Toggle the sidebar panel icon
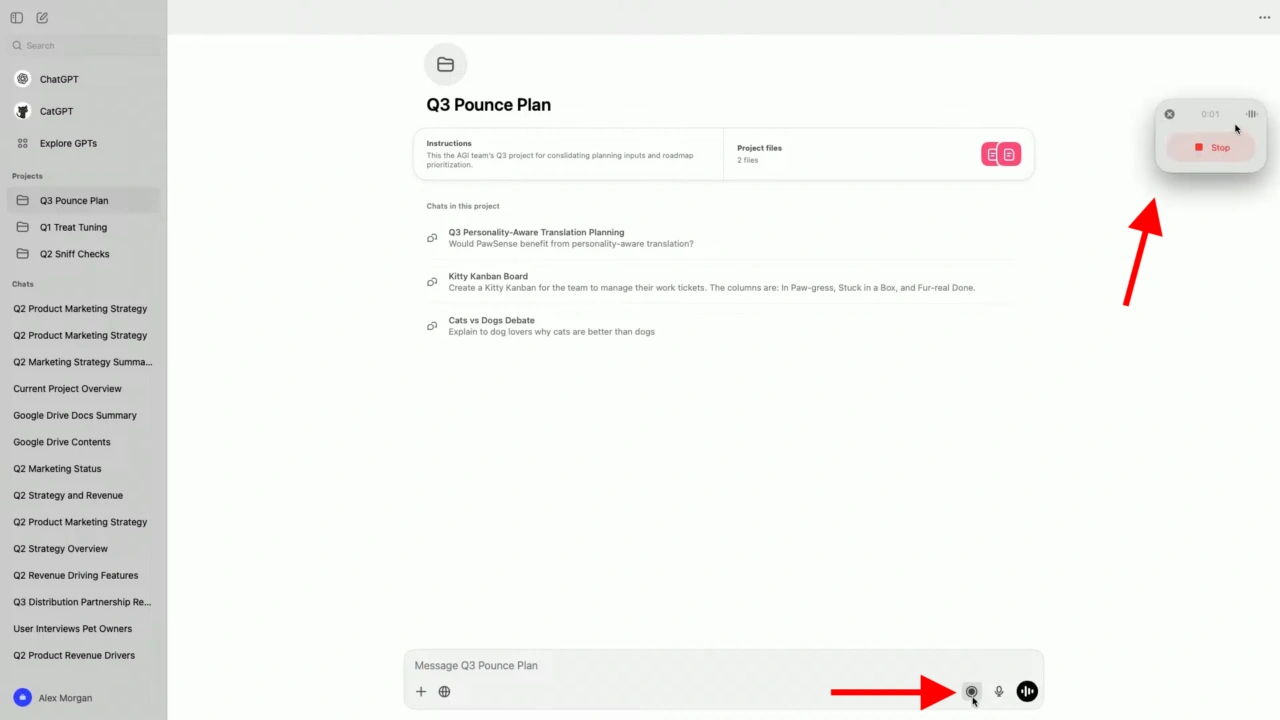The image size is (1280, 720). [17, 18]
